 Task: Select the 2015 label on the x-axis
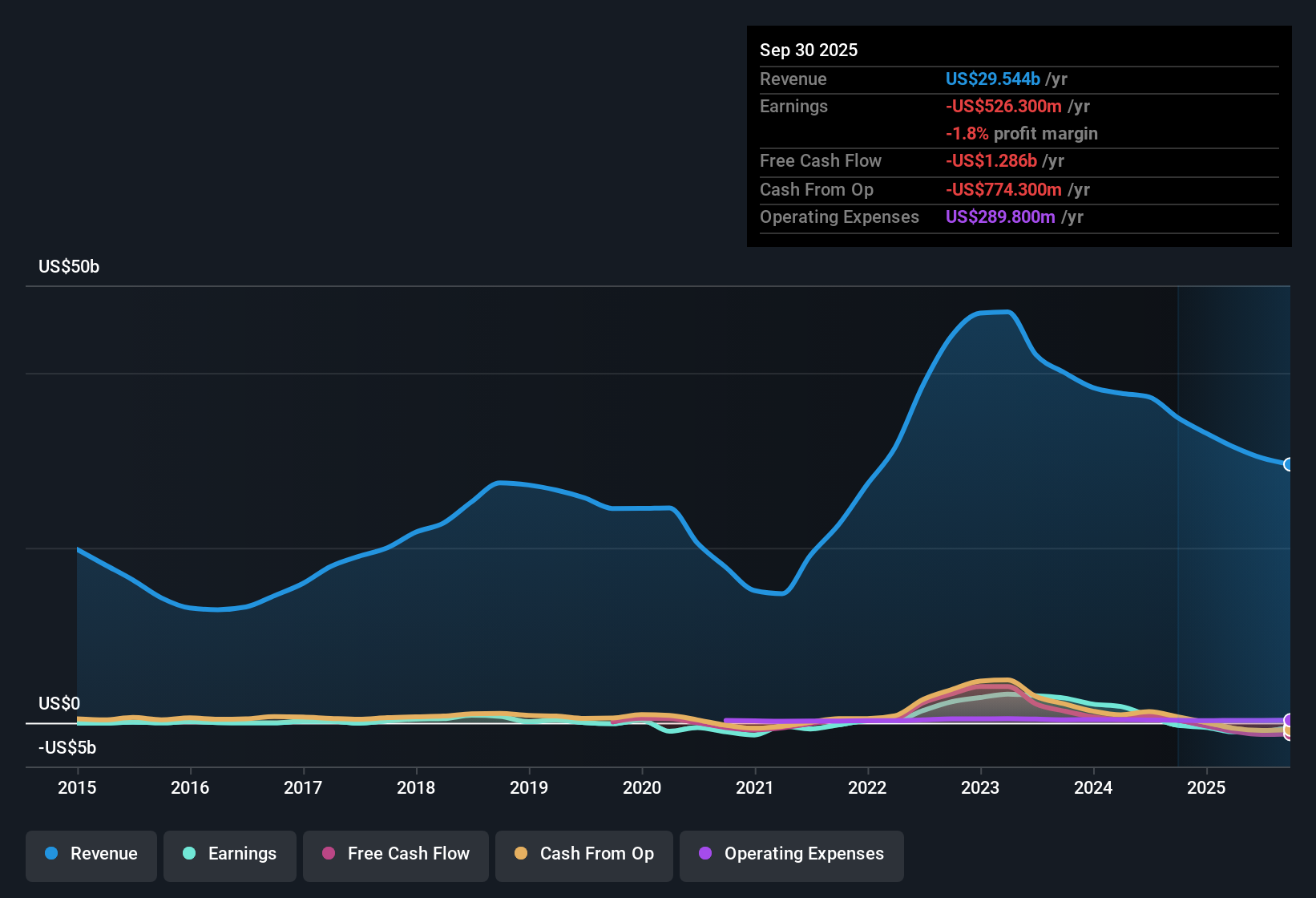[77, 788]
